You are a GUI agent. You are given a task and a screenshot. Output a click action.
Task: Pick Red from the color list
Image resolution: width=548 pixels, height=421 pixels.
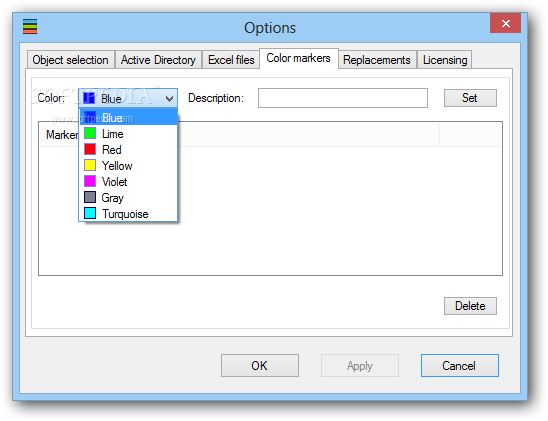click(128, 150)
